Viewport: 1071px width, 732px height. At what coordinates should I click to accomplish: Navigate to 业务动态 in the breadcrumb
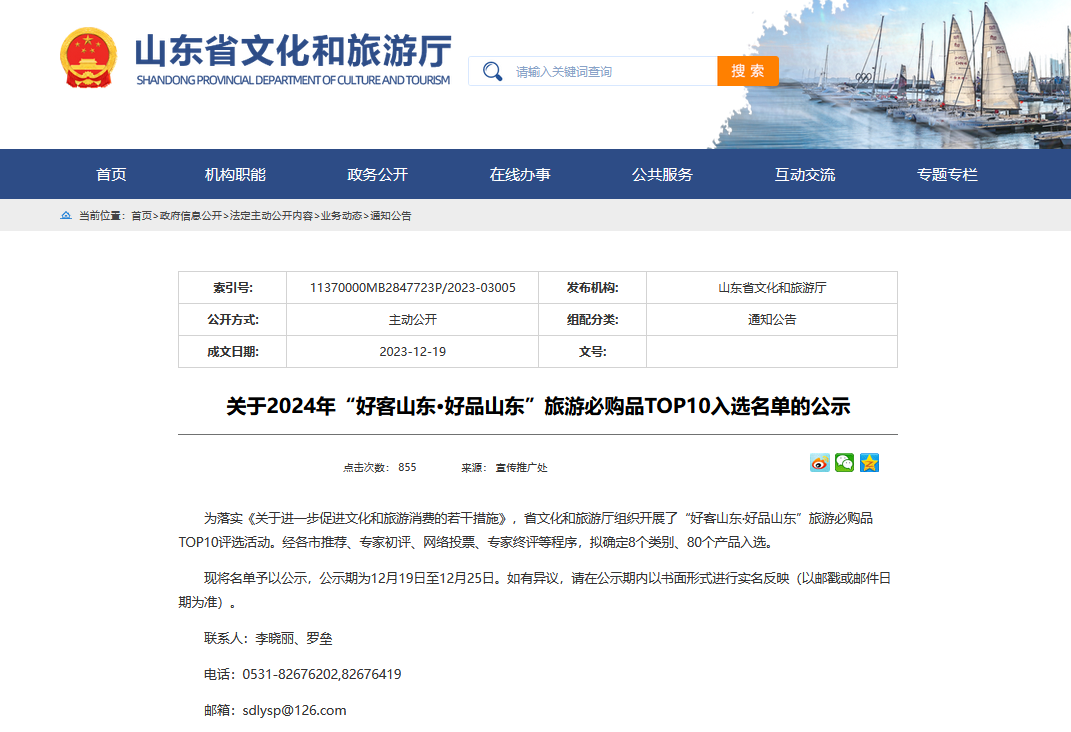(x=341, y=216)
